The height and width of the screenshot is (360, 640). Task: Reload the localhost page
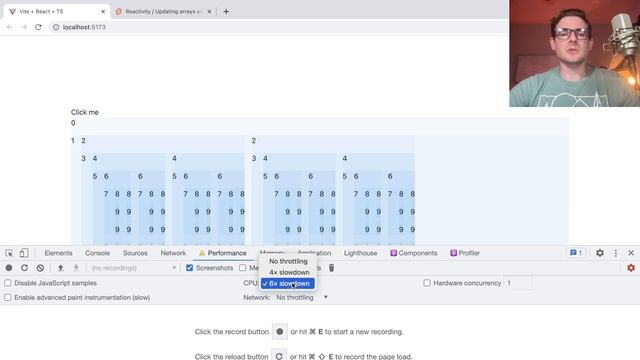click(38, 27)
